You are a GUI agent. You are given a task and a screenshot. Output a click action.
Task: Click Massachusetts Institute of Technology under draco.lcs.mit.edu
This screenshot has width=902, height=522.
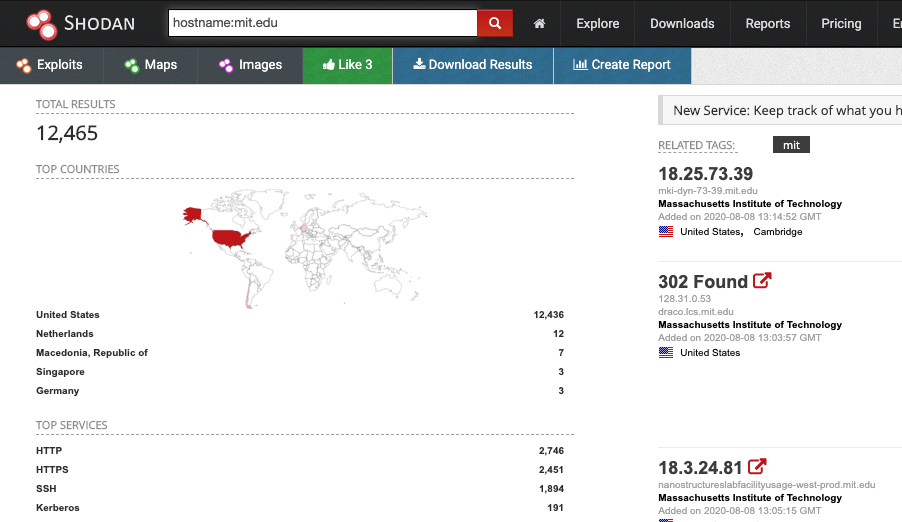[x=750, y=325]
